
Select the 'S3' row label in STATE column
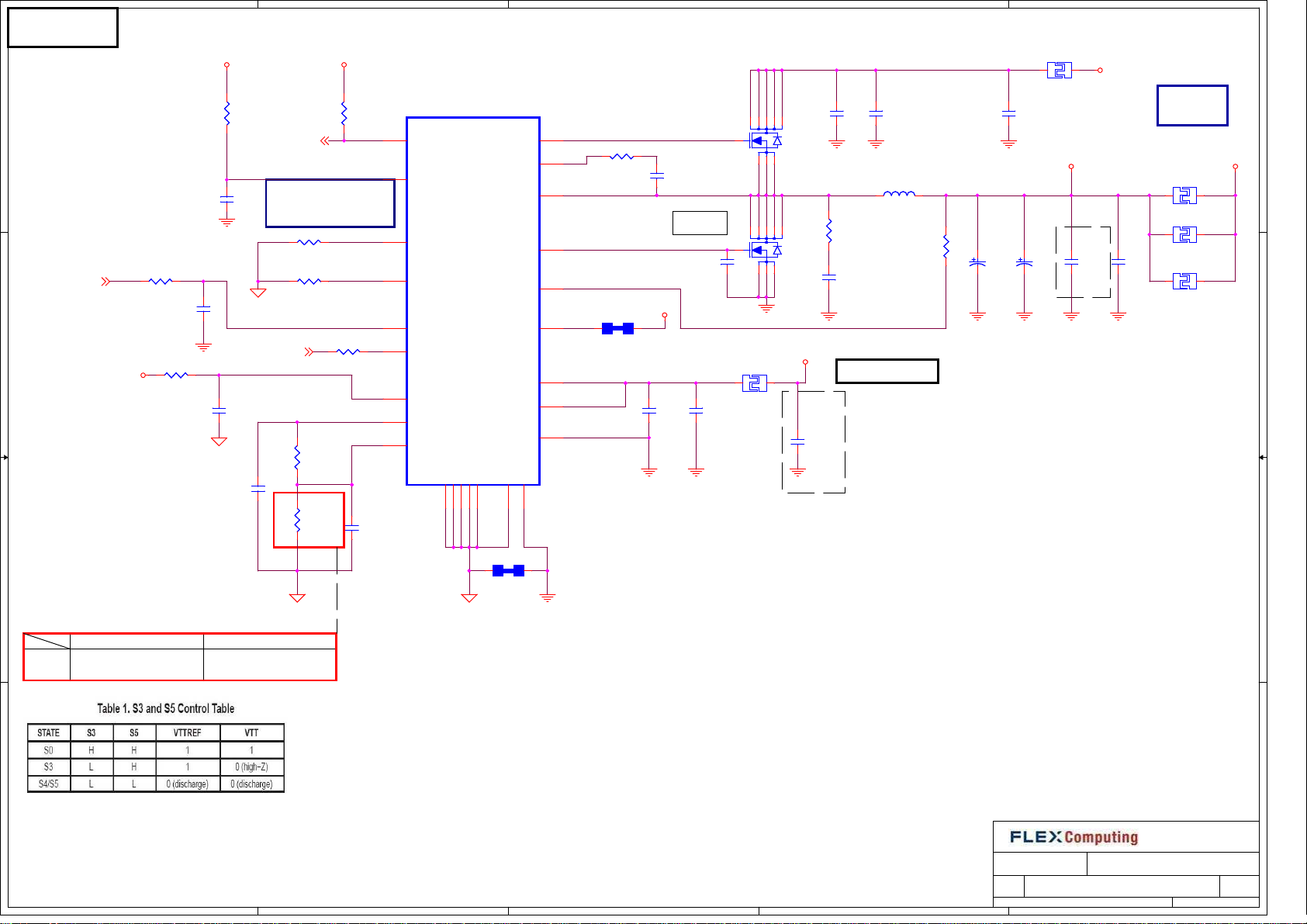pyautogui.click(x=49, y=767)
